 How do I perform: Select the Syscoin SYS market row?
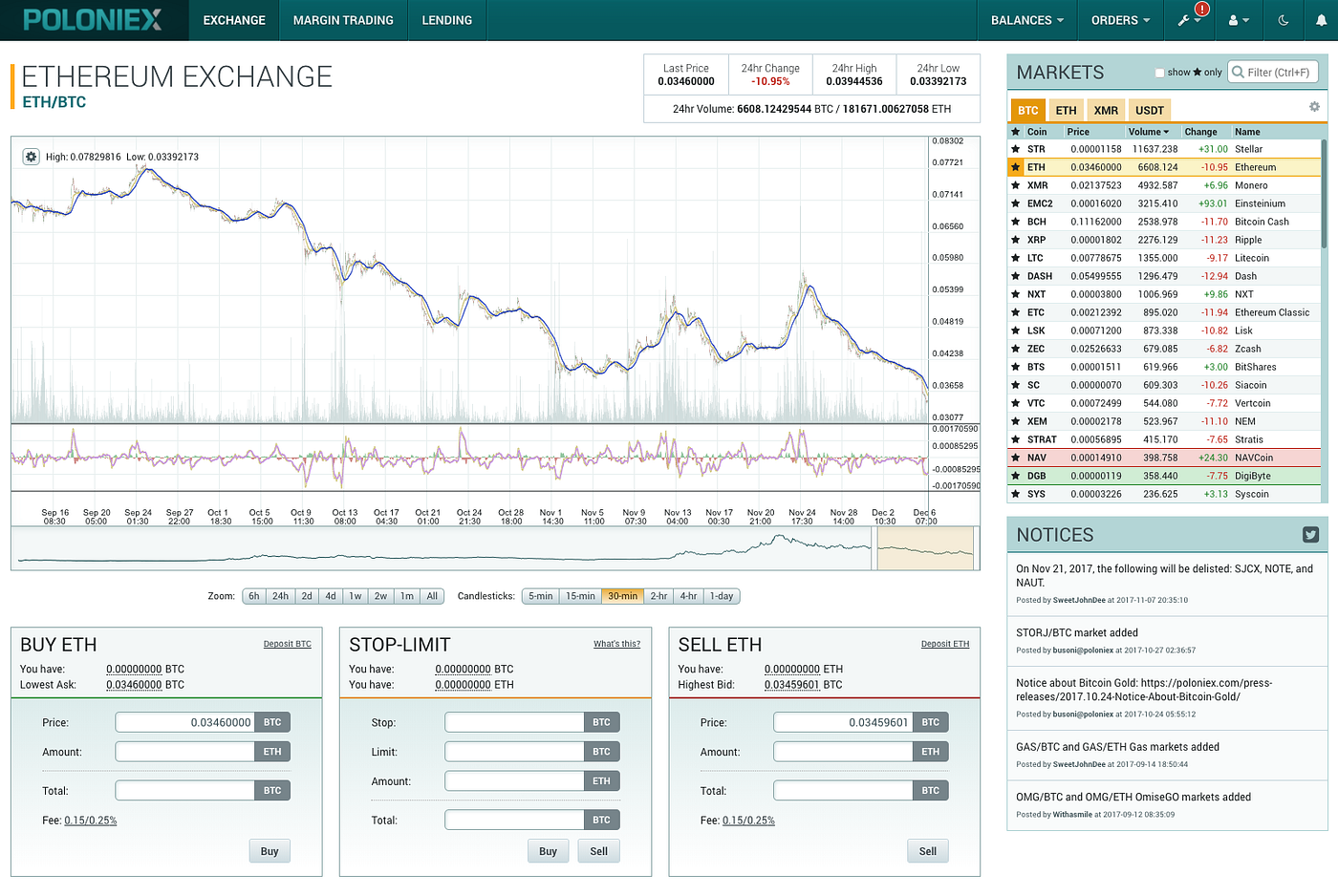(x=1164, y=494)
